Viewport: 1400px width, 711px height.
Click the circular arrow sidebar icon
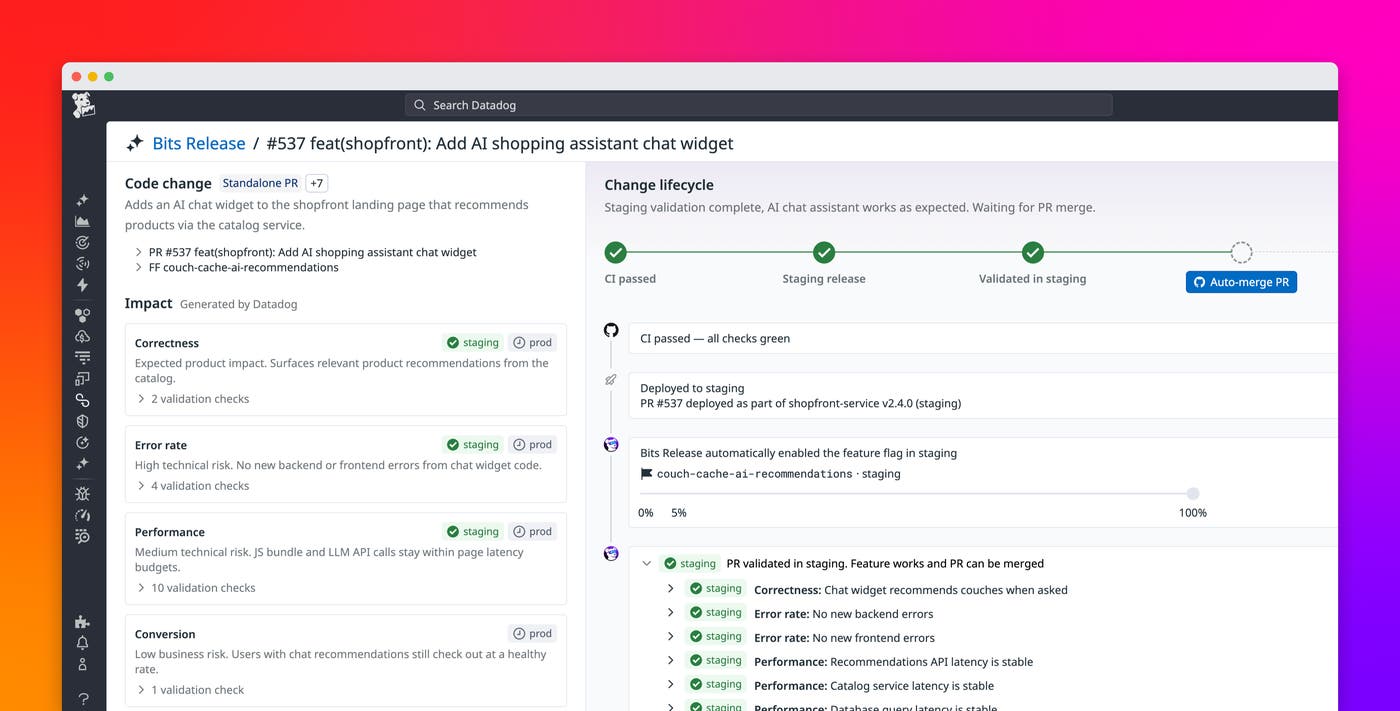pyautogui.click(x=83, y=443)
